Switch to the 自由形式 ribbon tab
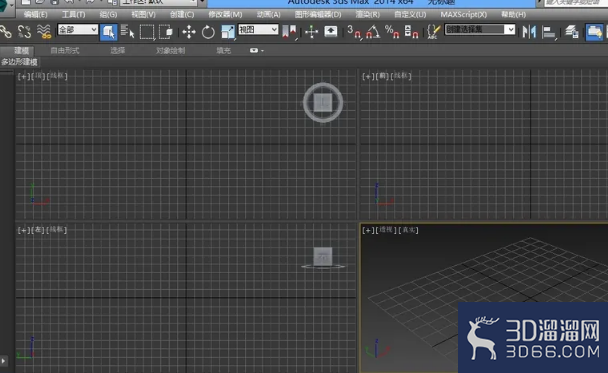 65,50
